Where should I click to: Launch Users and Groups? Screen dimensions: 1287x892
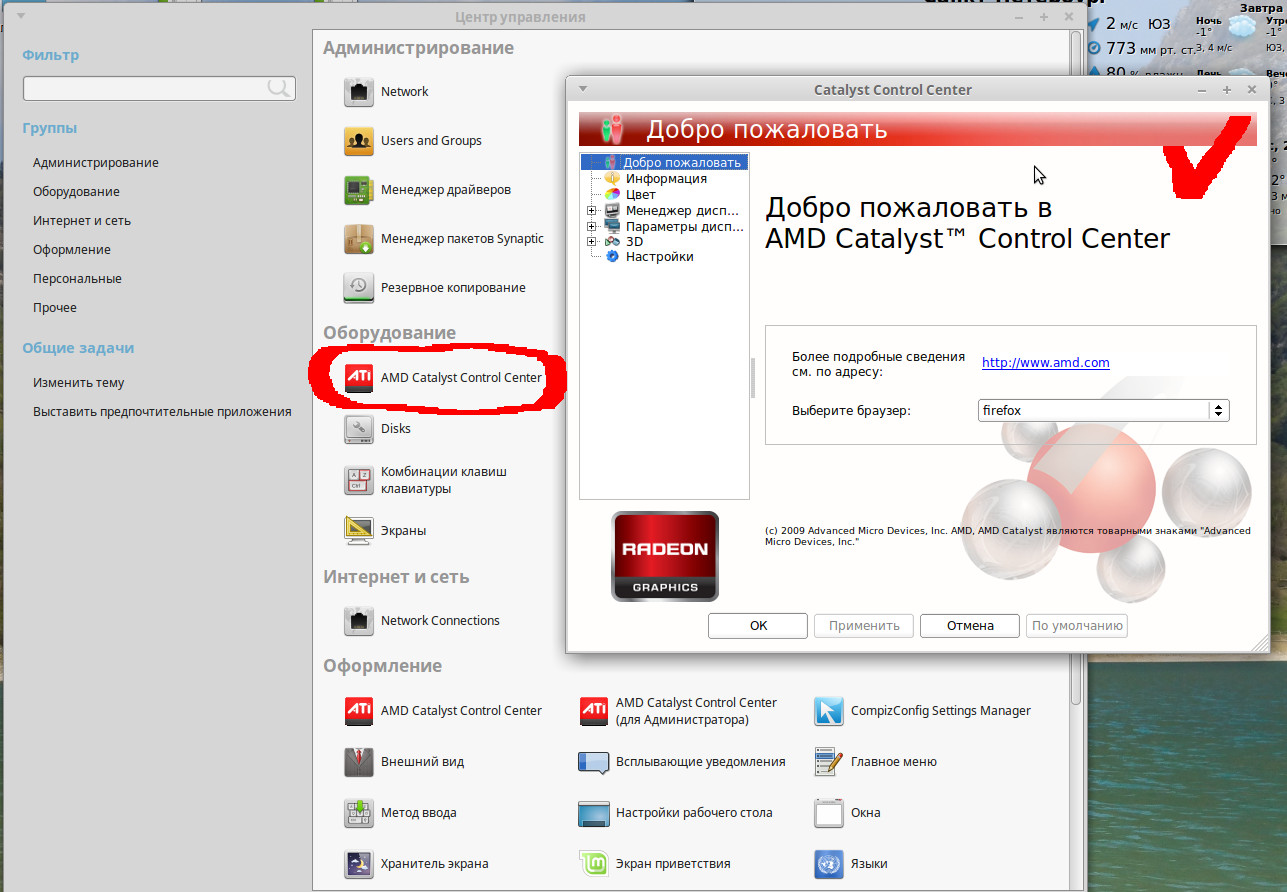tap(359, 141)
